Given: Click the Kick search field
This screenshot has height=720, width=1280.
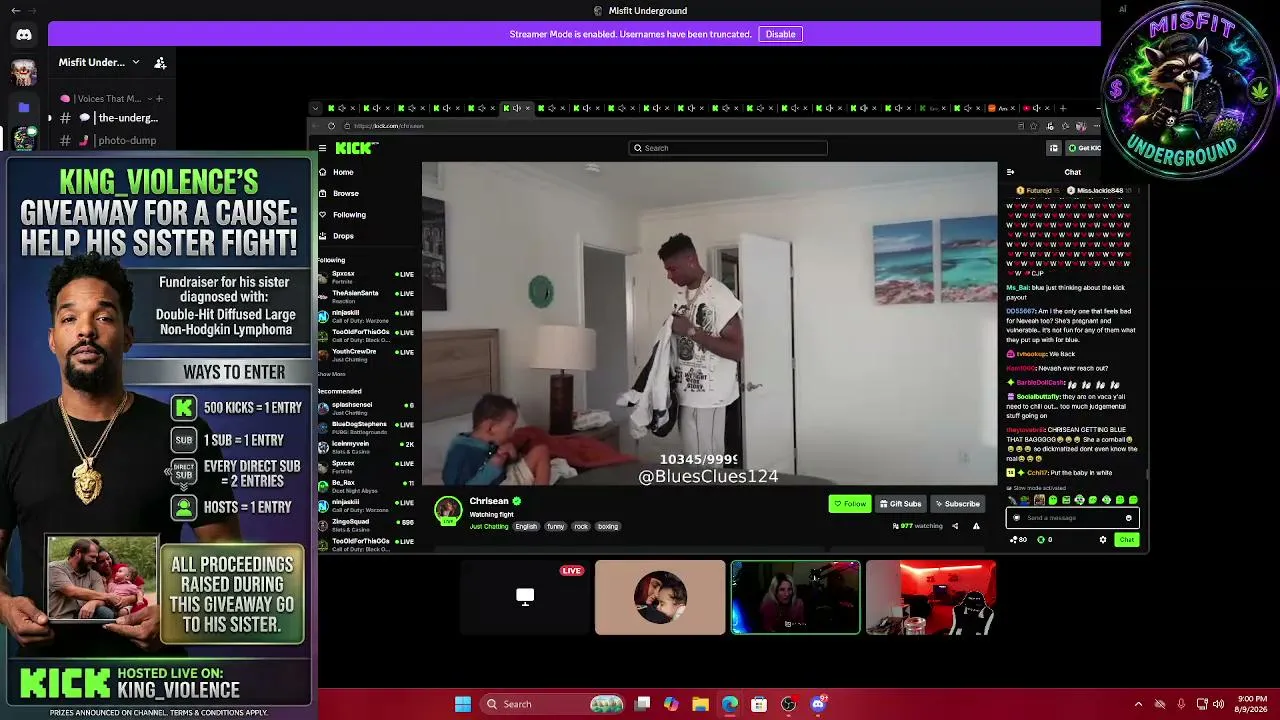Looking at the screenshot, I should tap(728, 148).
